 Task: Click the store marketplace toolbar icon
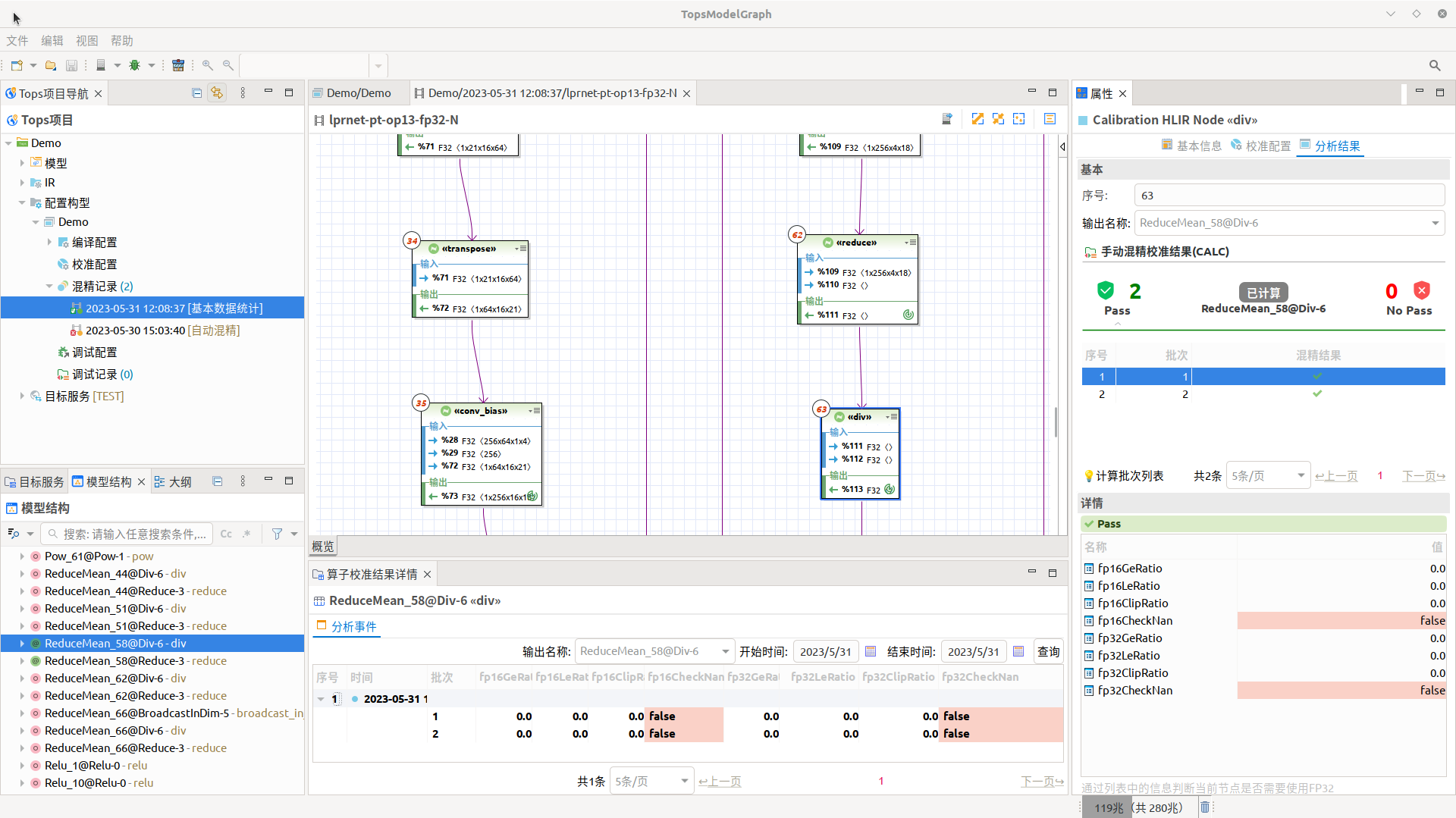click(178, 65)
